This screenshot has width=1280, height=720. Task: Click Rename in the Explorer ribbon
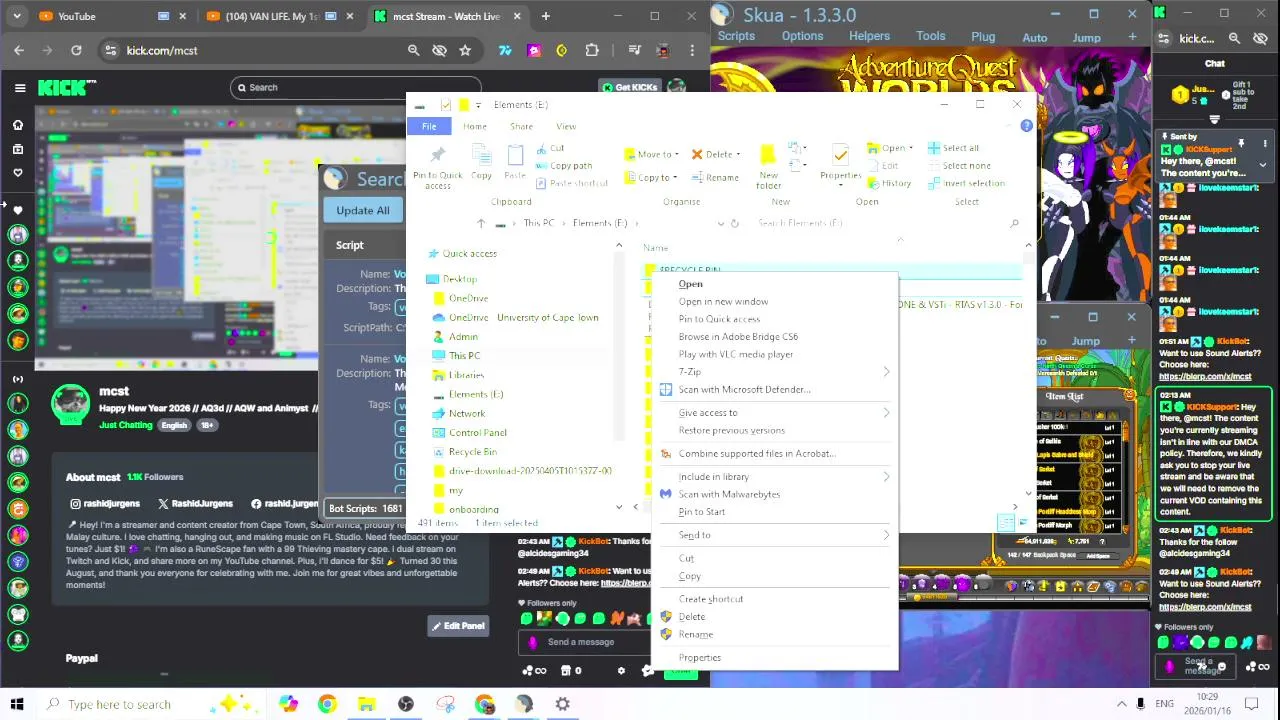pyautogui.click(x=715, y=177)
